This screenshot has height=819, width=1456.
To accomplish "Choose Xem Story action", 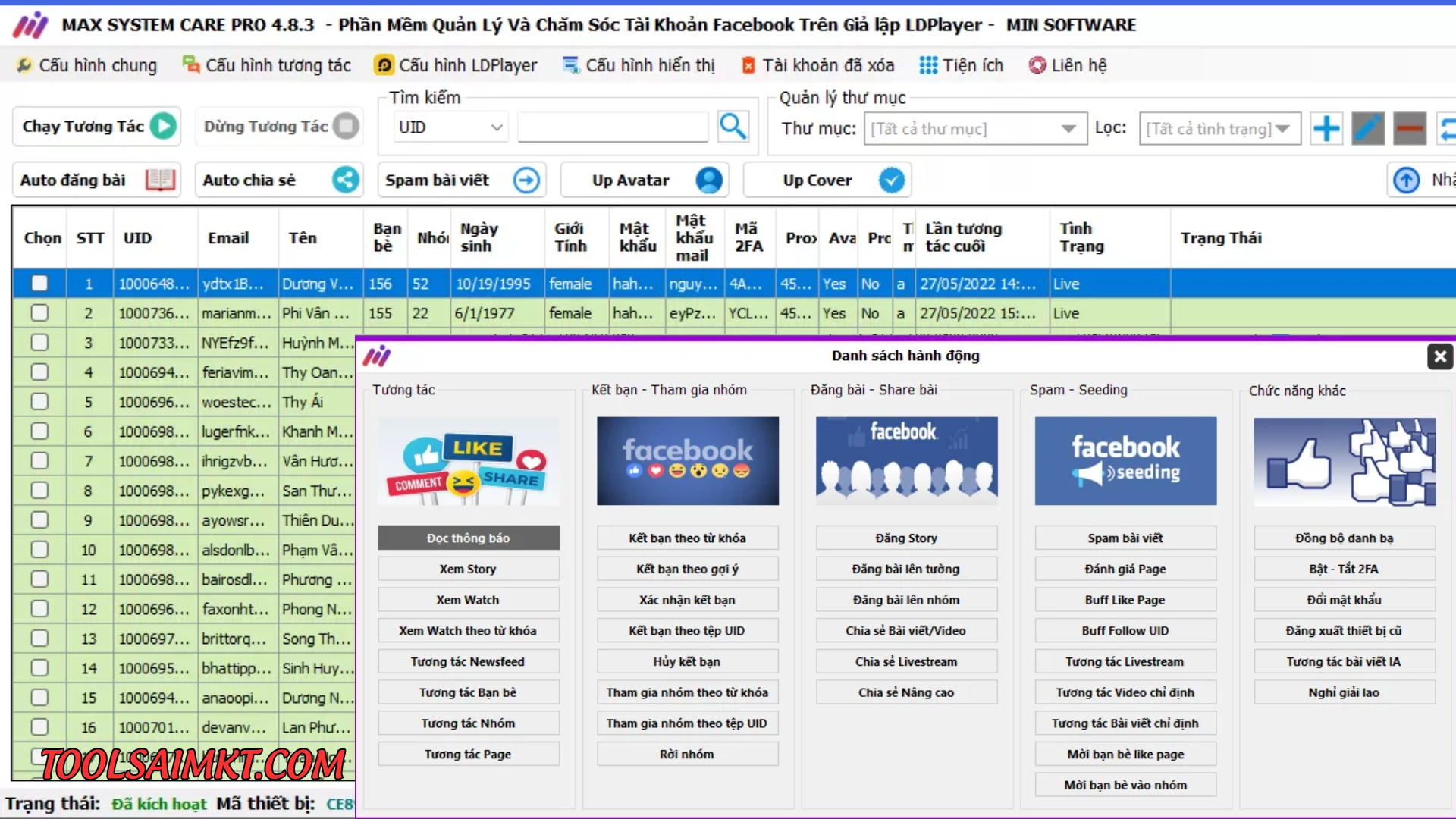I will point(469,569).
